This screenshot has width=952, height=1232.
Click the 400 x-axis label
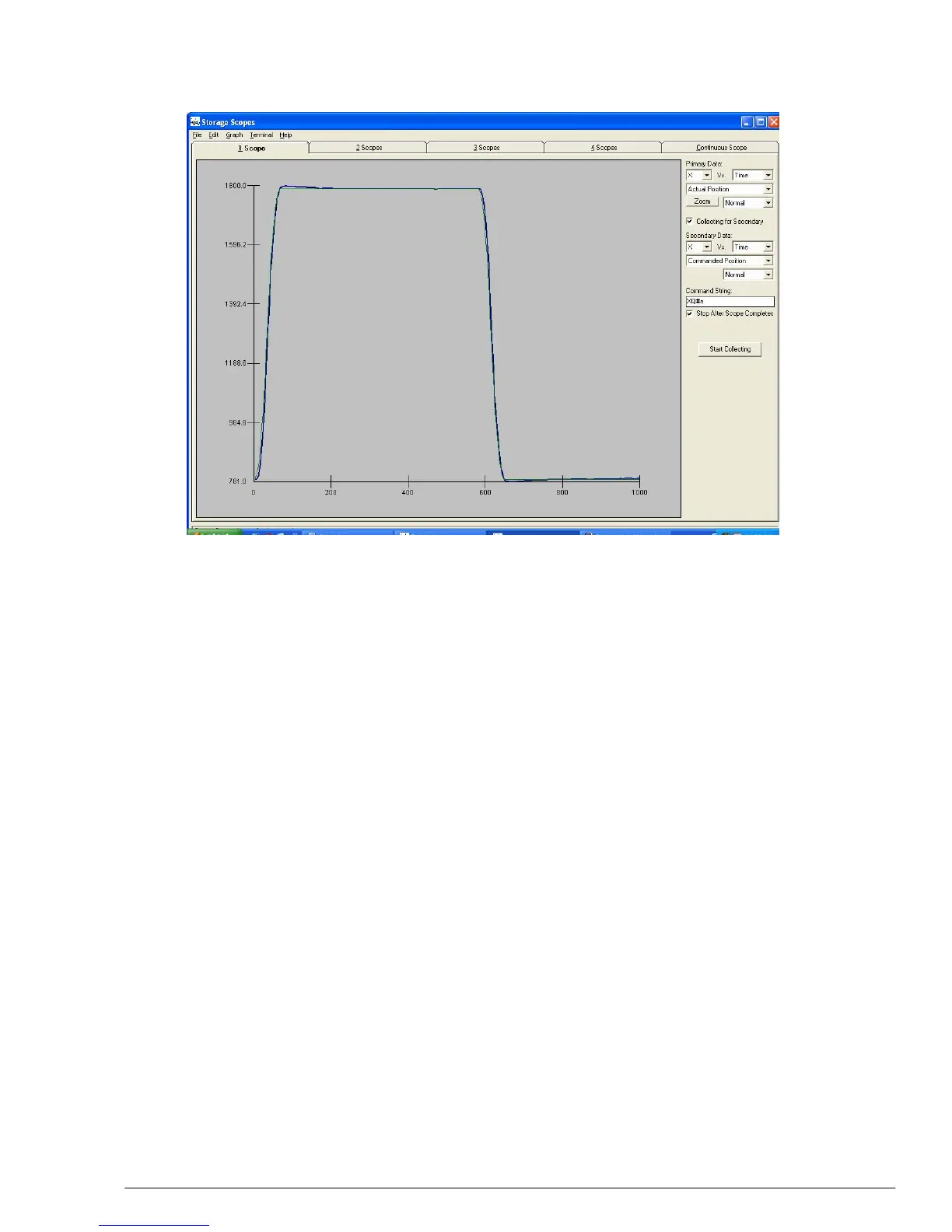pos(408,492)
